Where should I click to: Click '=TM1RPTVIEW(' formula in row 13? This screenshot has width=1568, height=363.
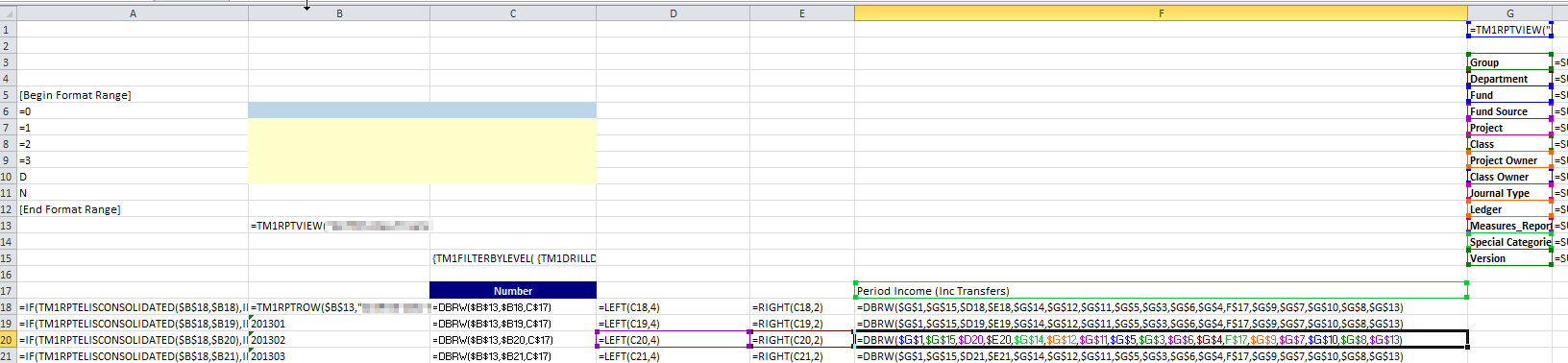pyautogui.click(x=339, y=226)
